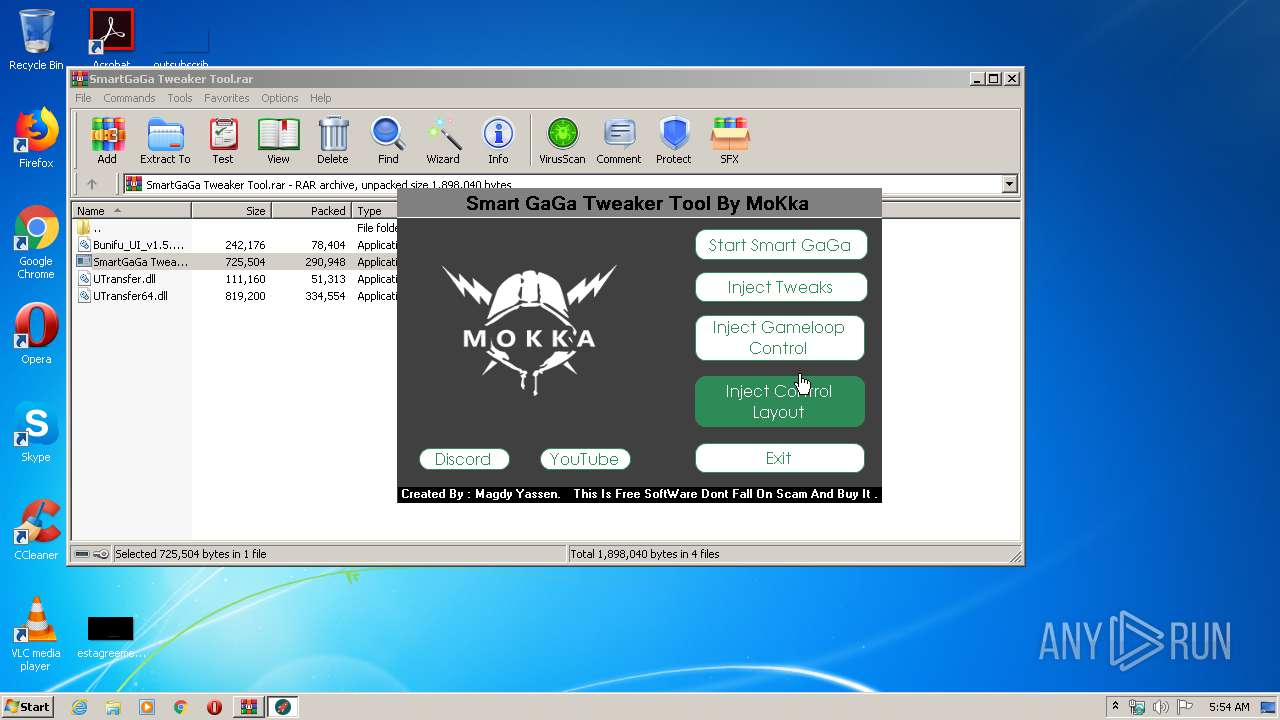Click the Acrobat desktop shortcut
Viewport: 1280px width, 720px height.
pyautogui.click(x=111, y=40)
